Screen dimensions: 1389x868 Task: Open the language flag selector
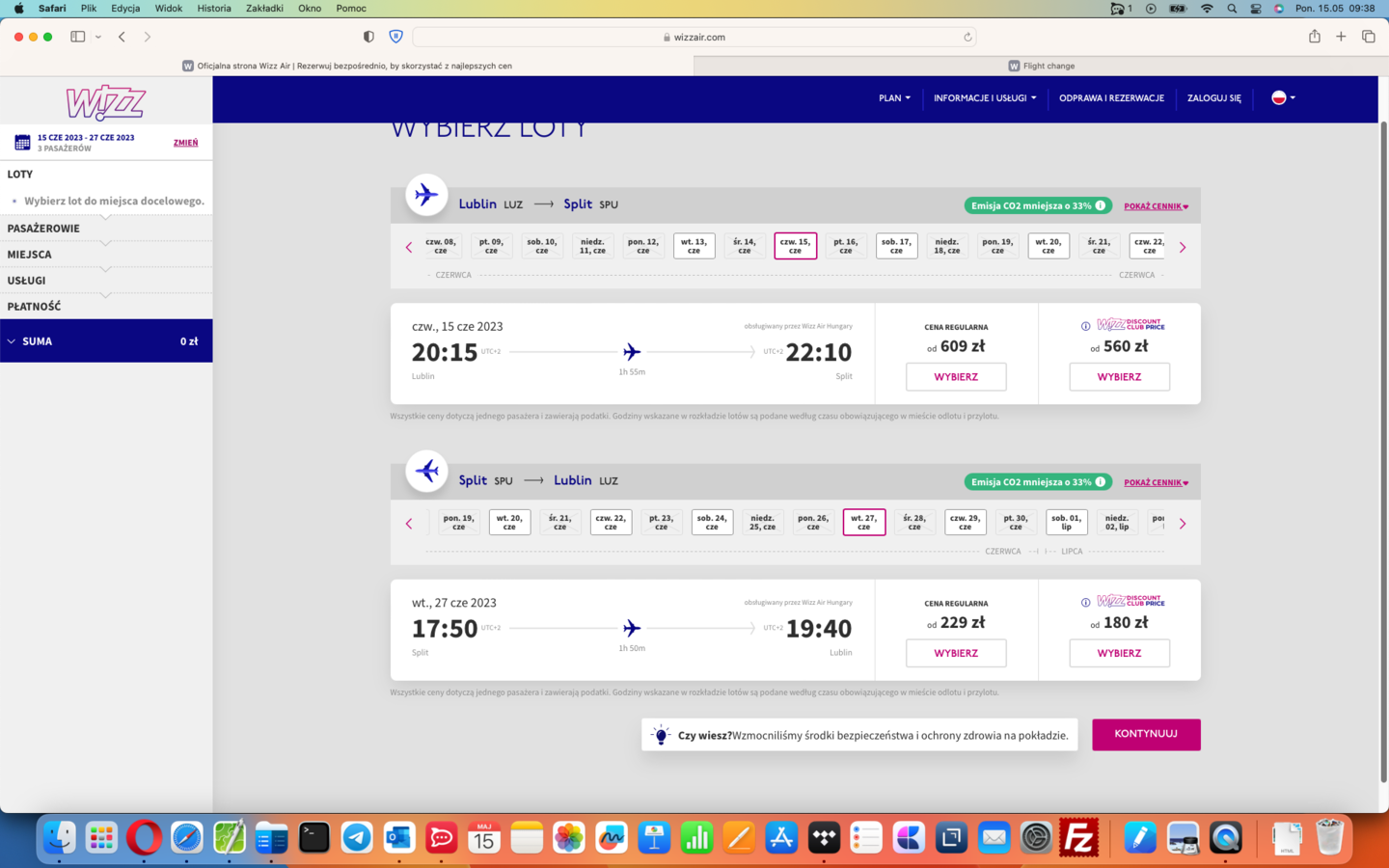(x=1283, y=98)
